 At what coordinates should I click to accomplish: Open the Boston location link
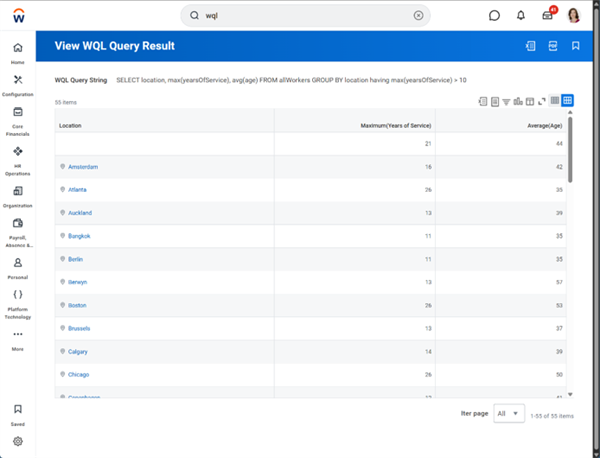coord(77,305)
